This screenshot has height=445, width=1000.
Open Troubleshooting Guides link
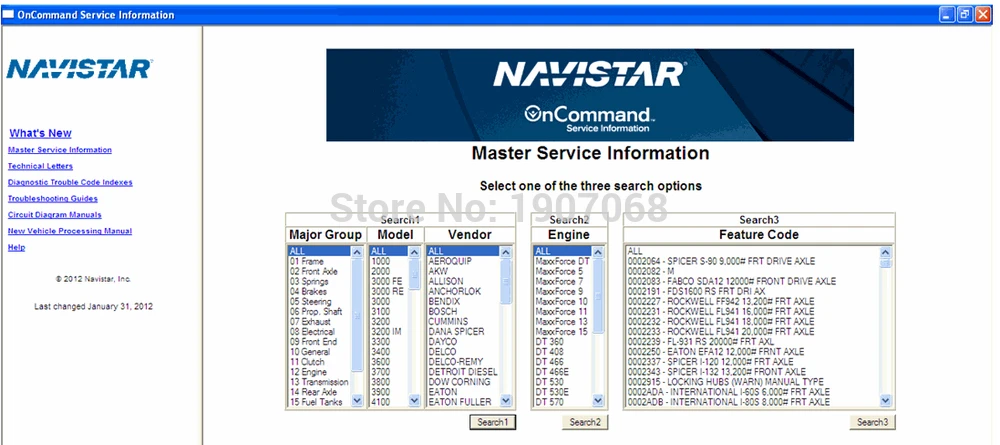(52, 198)
